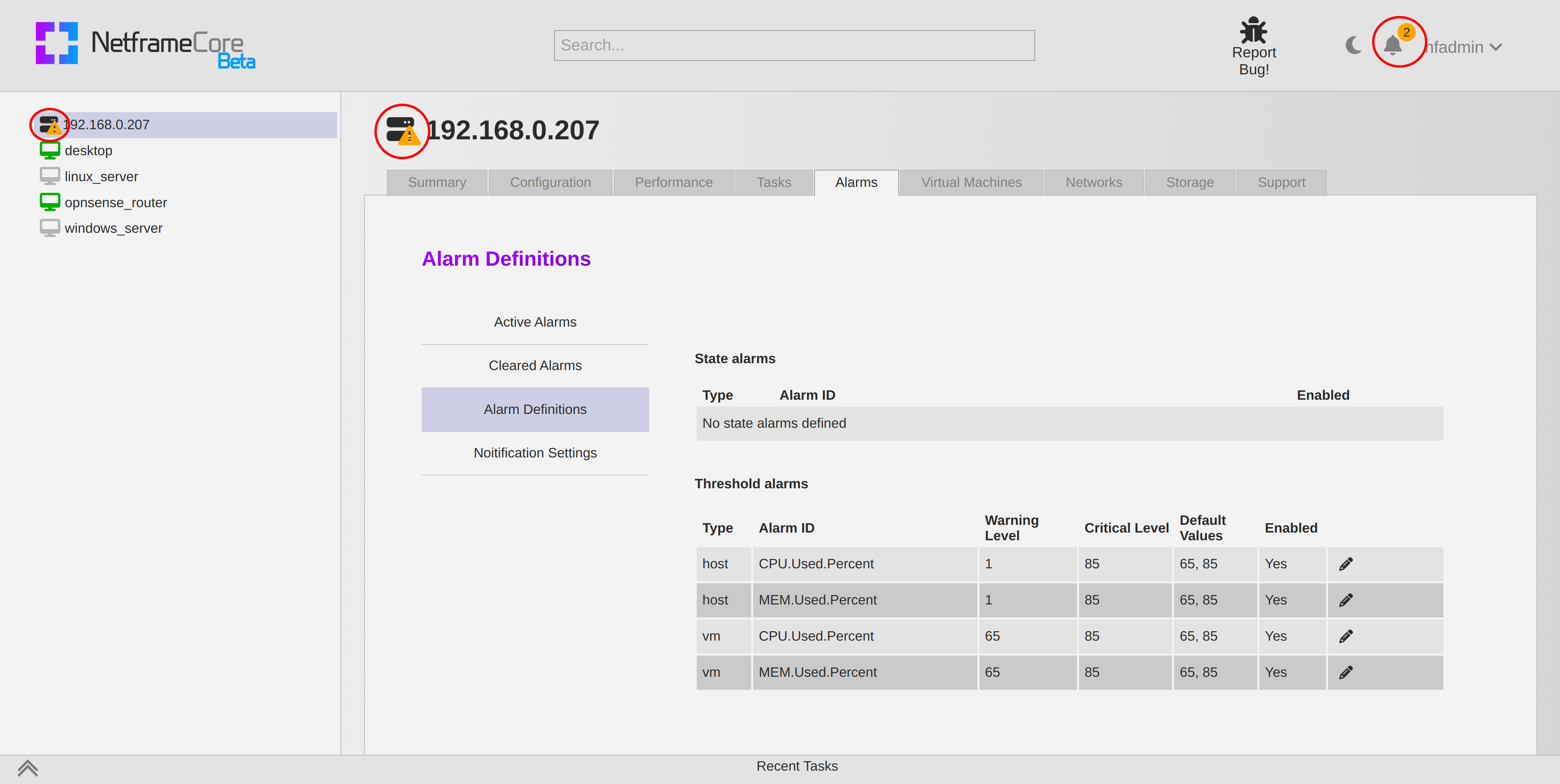Select the Alarms tab
The height and width of the screenshot is (784, 1560).
pyautogui.click(x=856, y=182)
